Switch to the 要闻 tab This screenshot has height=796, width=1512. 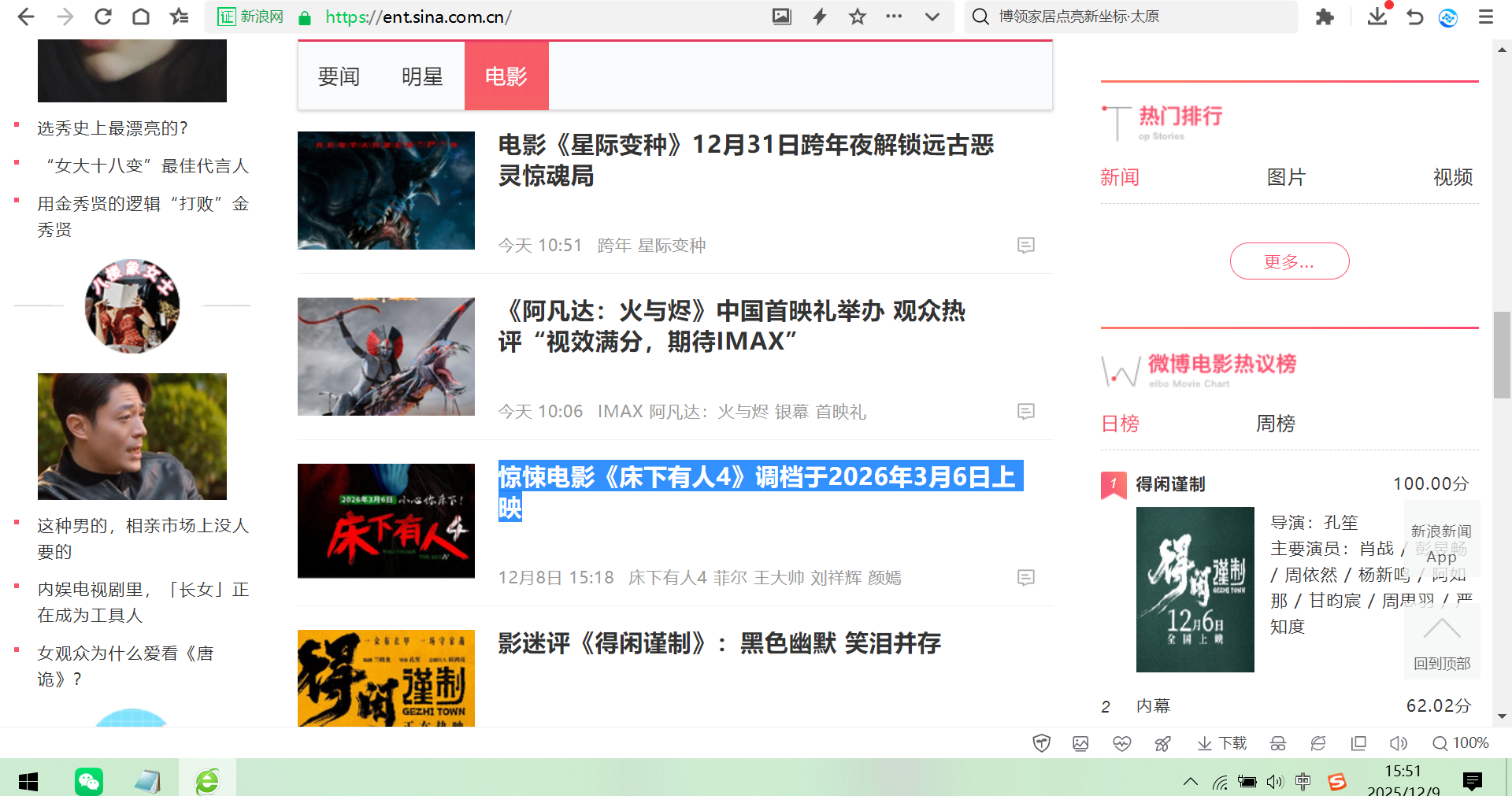pyautogui.click(x=339, y=76)
